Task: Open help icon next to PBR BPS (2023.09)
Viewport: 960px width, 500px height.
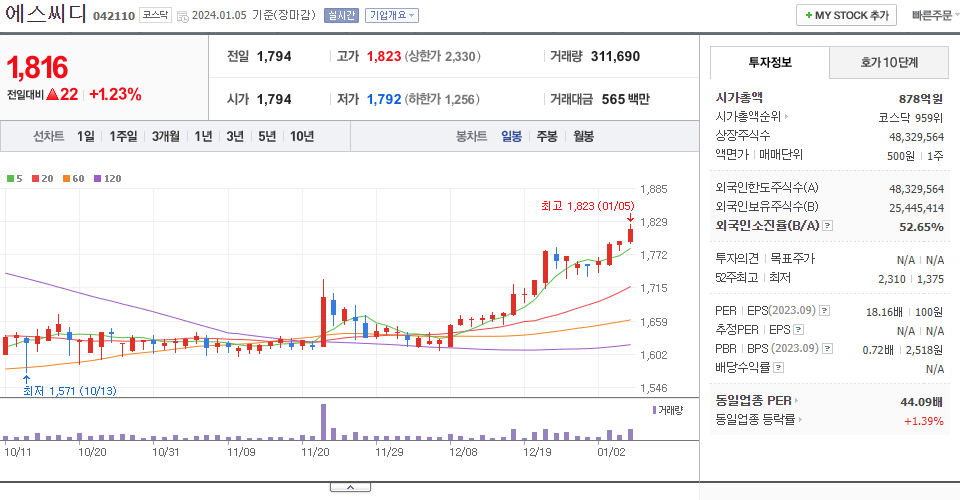Action: (827, 349)
